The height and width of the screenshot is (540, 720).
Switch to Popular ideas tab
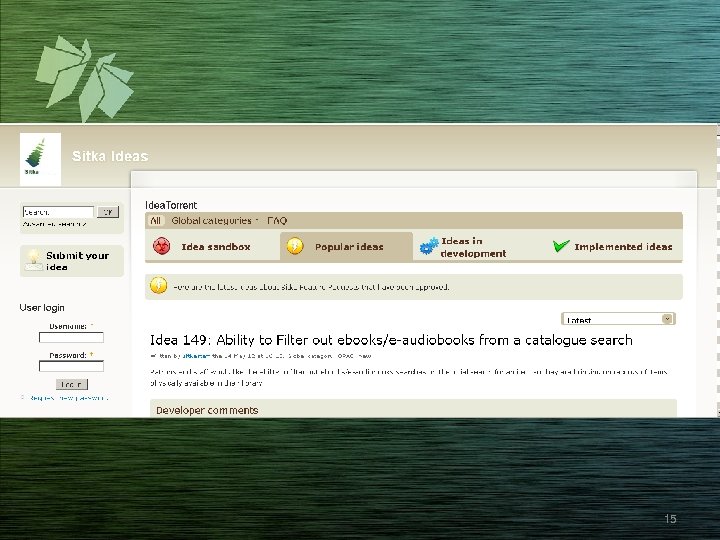pyautogui.click(x=346, y=247)
